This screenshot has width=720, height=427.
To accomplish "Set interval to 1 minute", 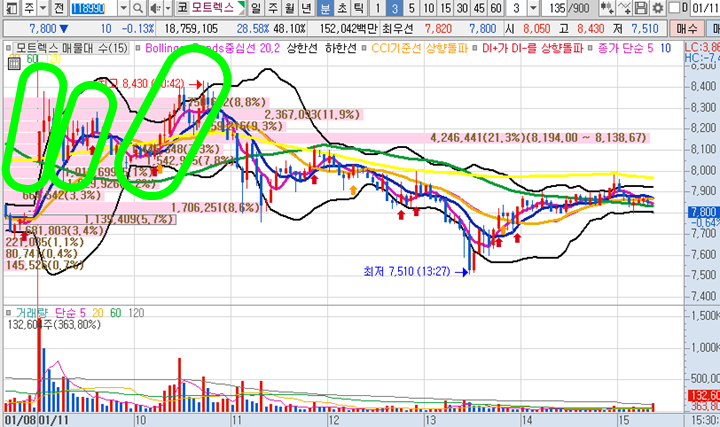I will pos(377,8).
